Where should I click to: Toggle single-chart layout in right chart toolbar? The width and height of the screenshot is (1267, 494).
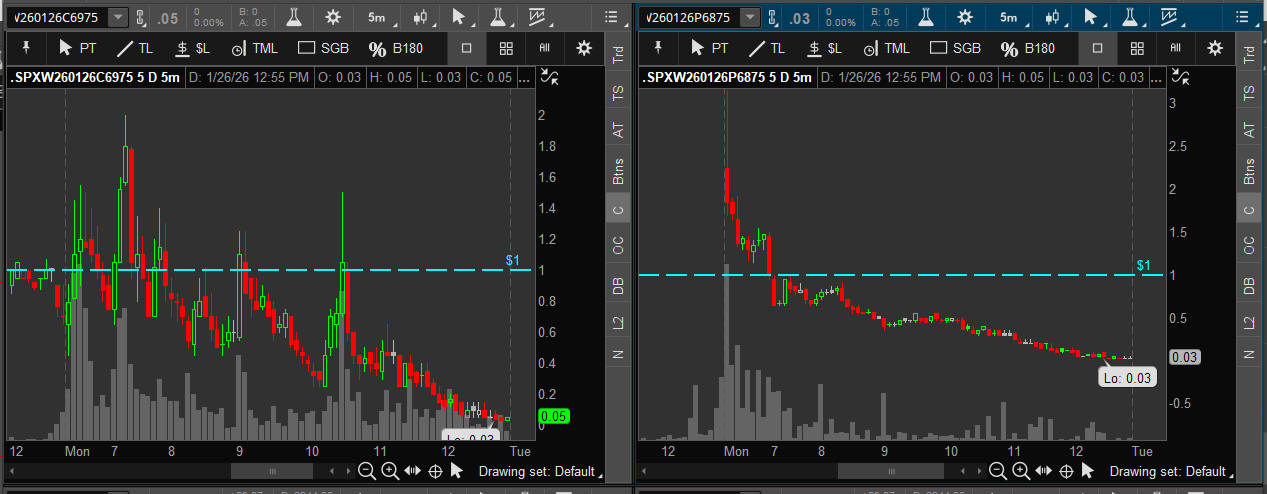click(x=1097, y=48)
